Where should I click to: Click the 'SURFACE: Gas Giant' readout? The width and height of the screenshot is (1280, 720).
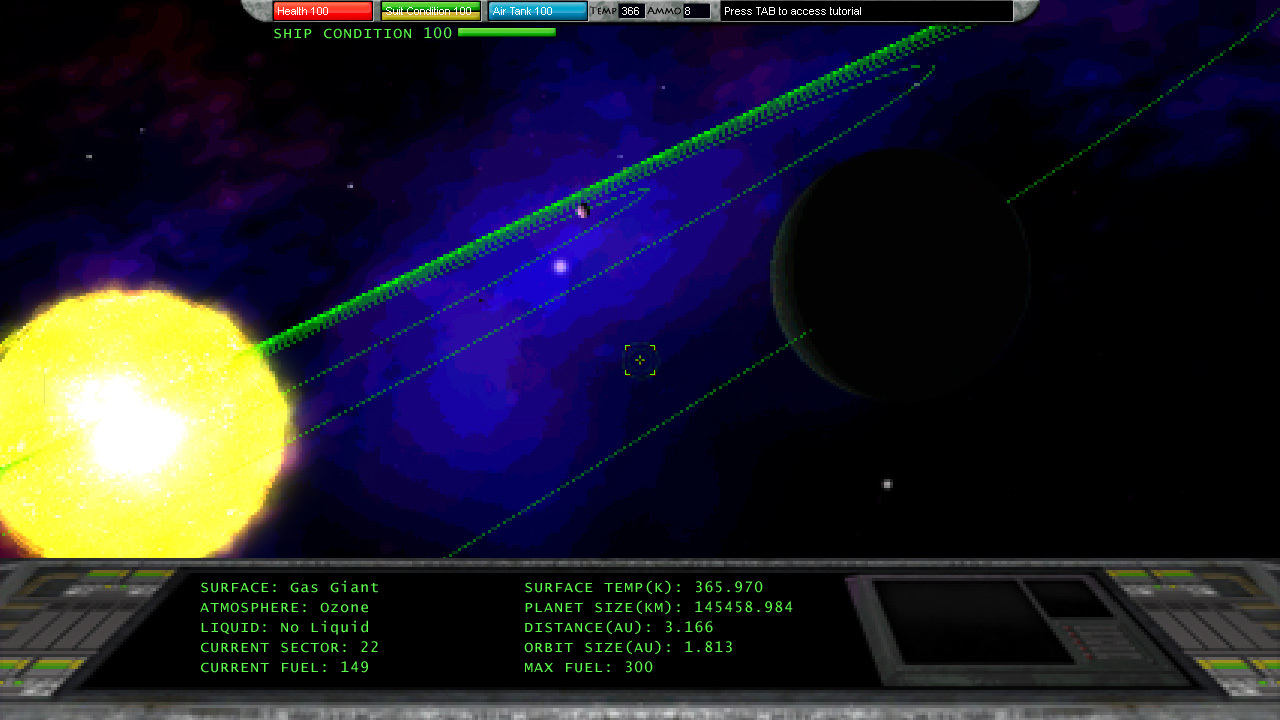pyautogui.click(x=290, y=588)
